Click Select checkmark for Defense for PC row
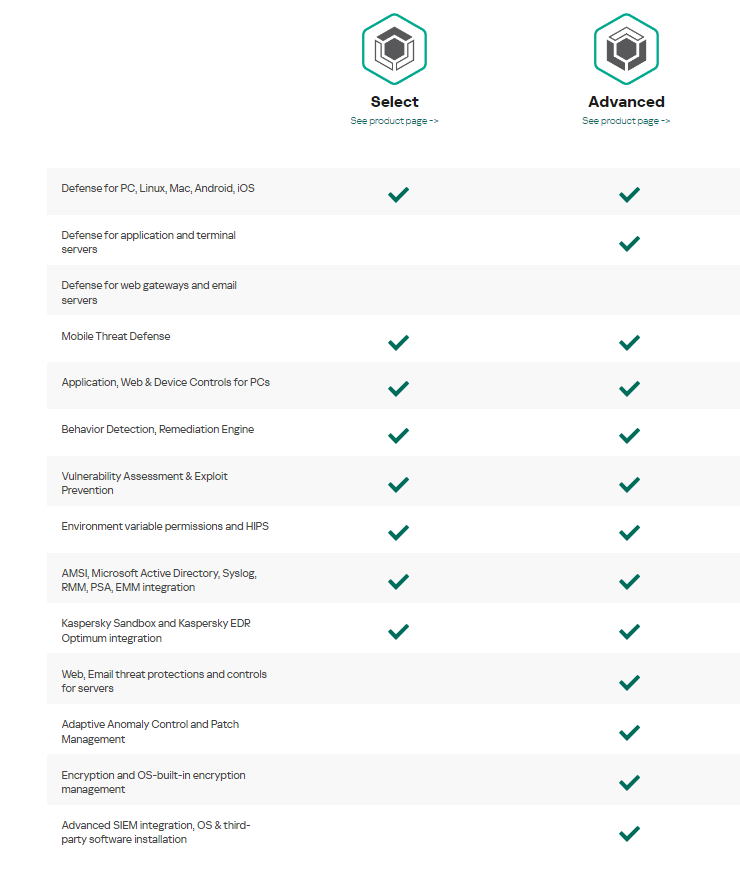The height and width of the screenshot is (879, 740). pos(398,194)
